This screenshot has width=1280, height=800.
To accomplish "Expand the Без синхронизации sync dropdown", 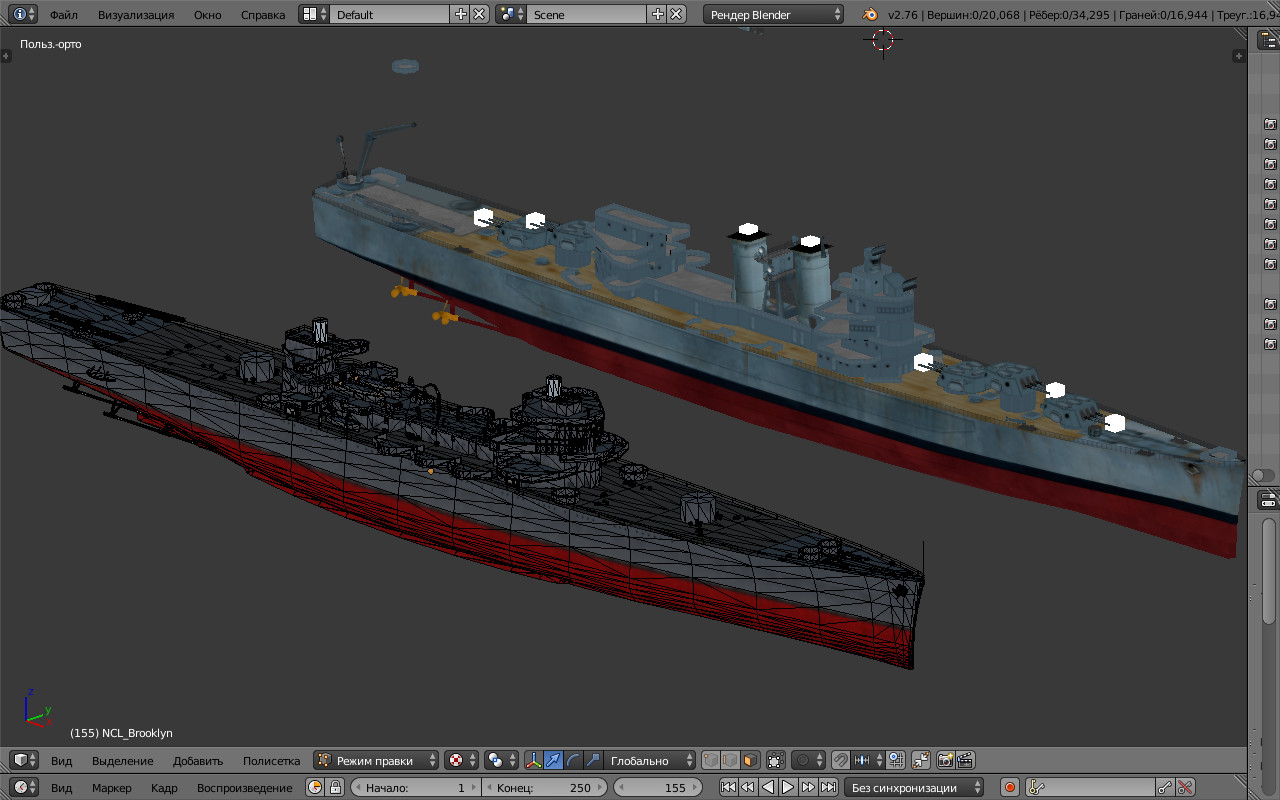I will (x=913, y=788).
